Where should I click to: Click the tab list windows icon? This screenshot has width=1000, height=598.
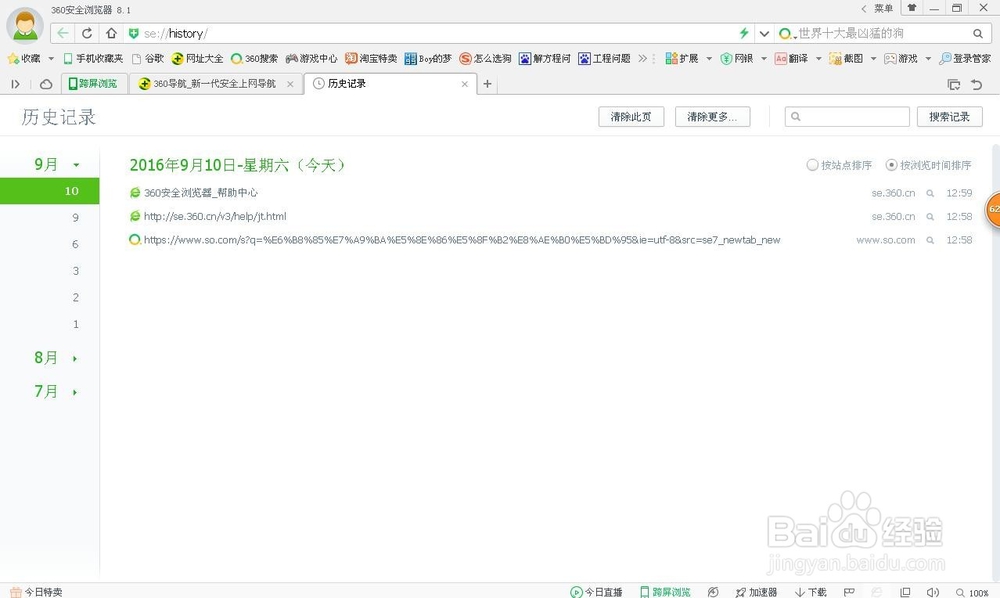[x=953, y=84]
